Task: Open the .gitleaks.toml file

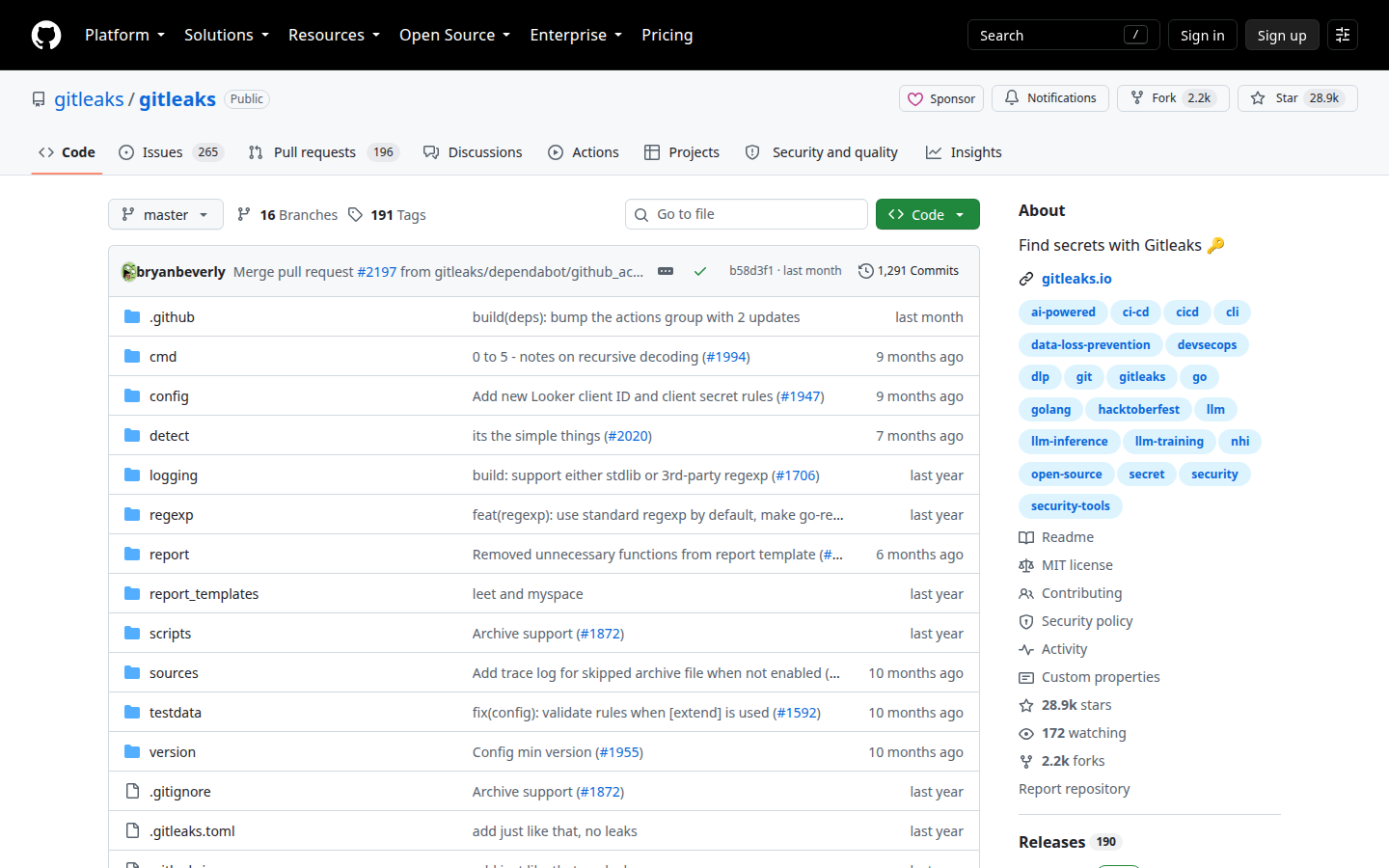Action: 192,831
